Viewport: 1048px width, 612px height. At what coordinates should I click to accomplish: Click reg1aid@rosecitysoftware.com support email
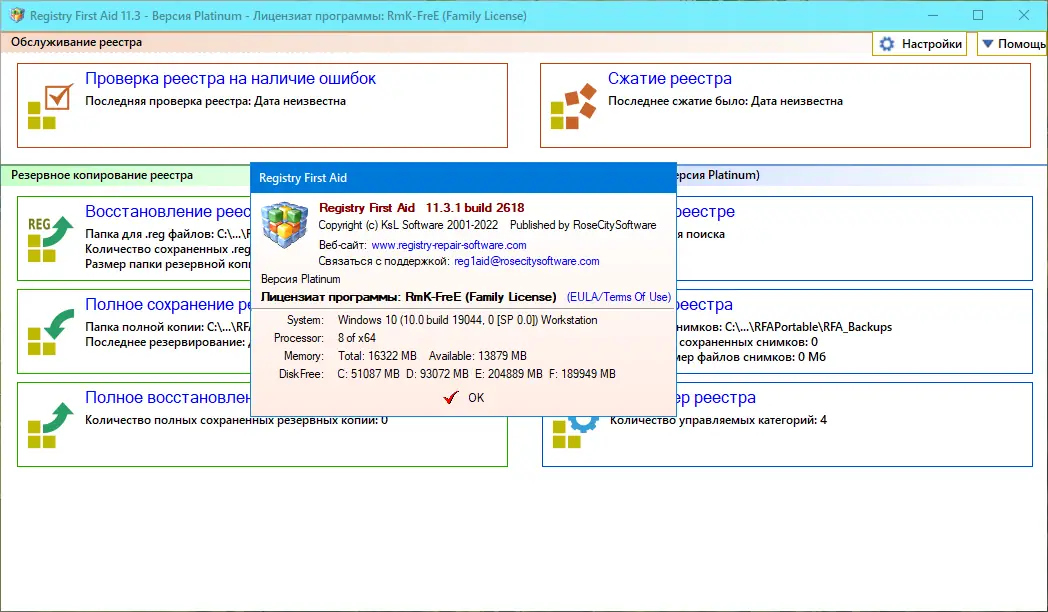pyautogui.click(x=527, y=261)
